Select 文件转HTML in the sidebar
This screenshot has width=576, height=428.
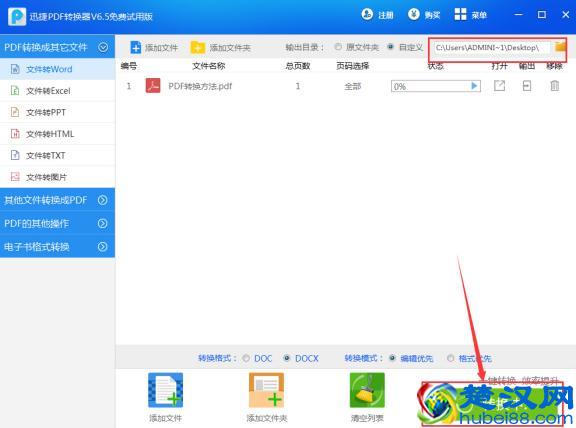click(x=57, y=134)
